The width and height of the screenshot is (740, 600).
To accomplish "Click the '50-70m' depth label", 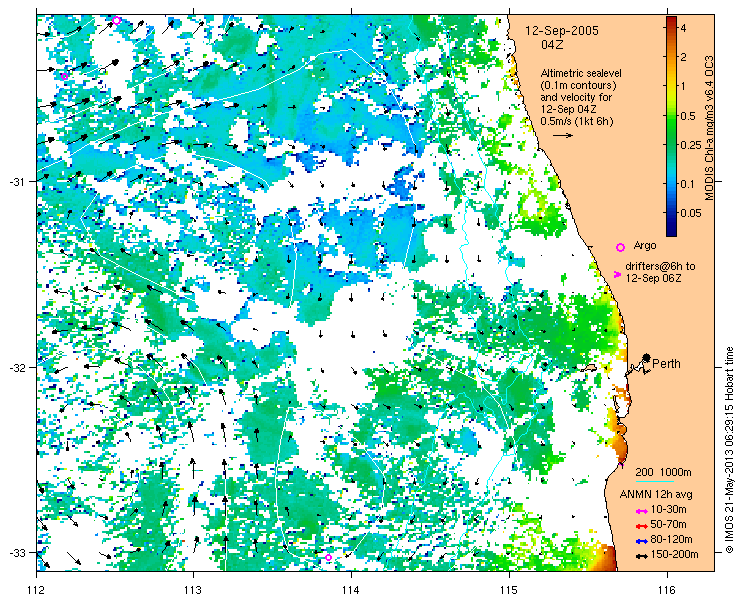I will [x=668, y=524].
